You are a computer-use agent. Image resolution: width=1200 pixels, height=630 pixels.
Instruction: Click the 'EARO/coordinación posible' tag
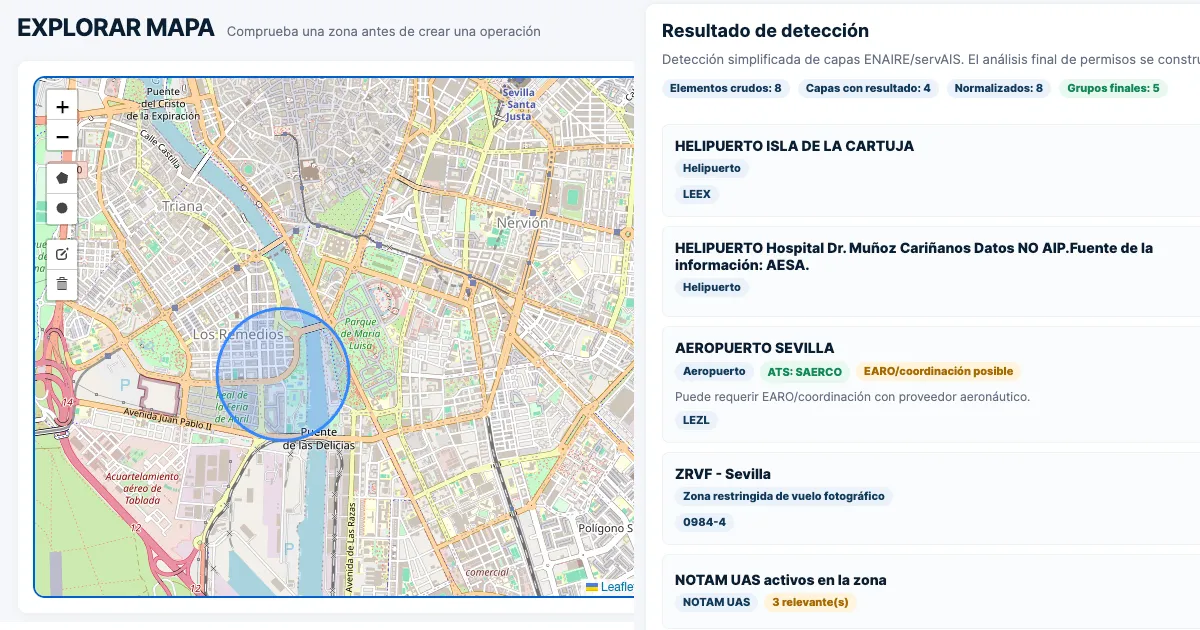938,371
